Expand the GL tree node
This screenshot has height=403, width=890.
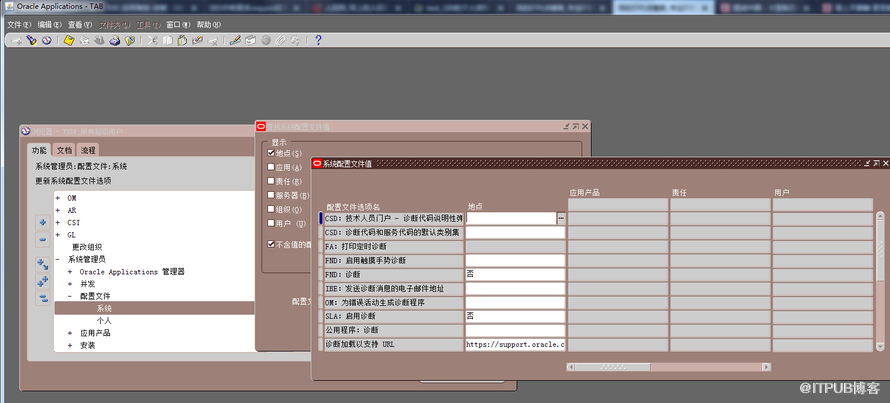point(58,235)
